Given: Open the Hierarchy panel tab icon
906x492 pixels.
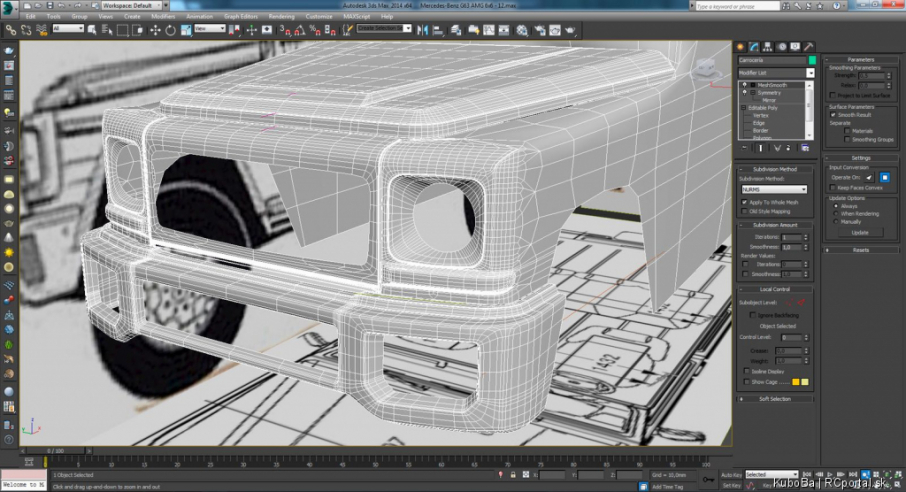Looking at the screenshot, I should coord(768,47).
